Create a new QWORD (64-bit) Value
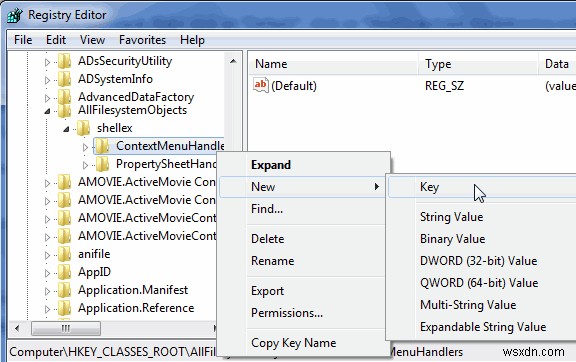This screenshot has height=362, width=576. click(x=482, y=283)
